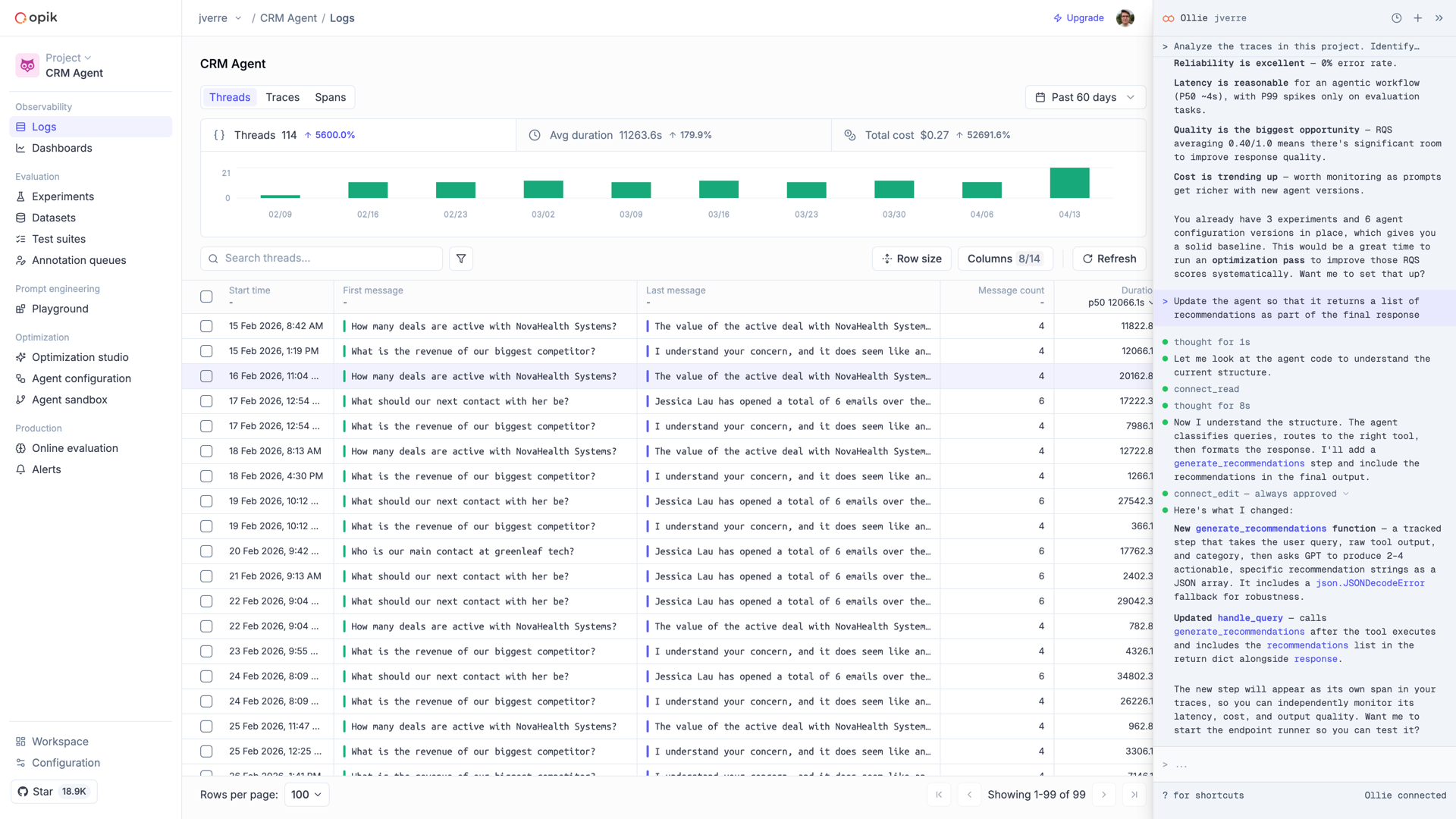Open rows per page 100 dropdown
Image resolution: width=1456 pixels, height=819 pixels.
[306, 795]
